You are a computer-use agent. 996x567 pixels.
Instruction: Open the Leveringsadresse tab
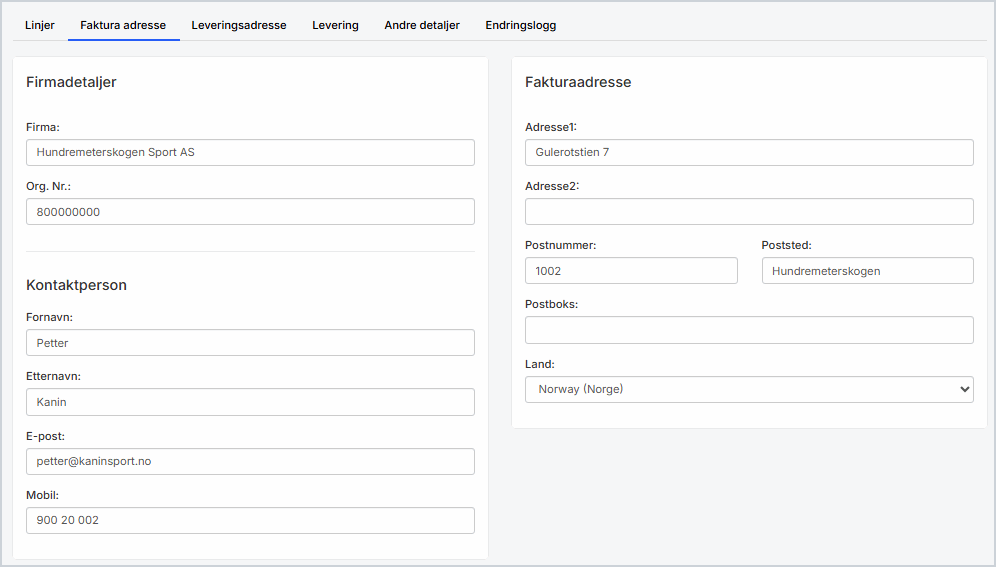(239, 25)
